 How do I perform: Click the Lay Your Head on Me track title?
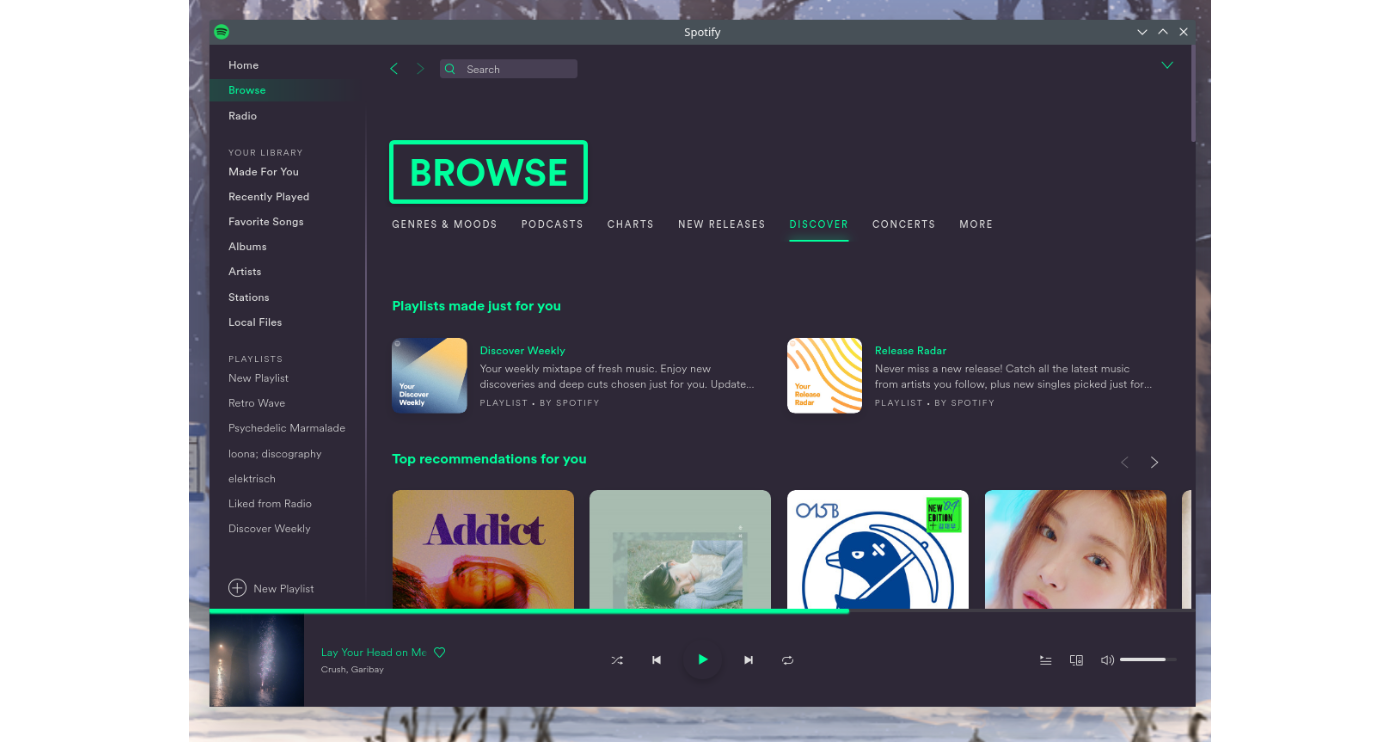(373, 653)
